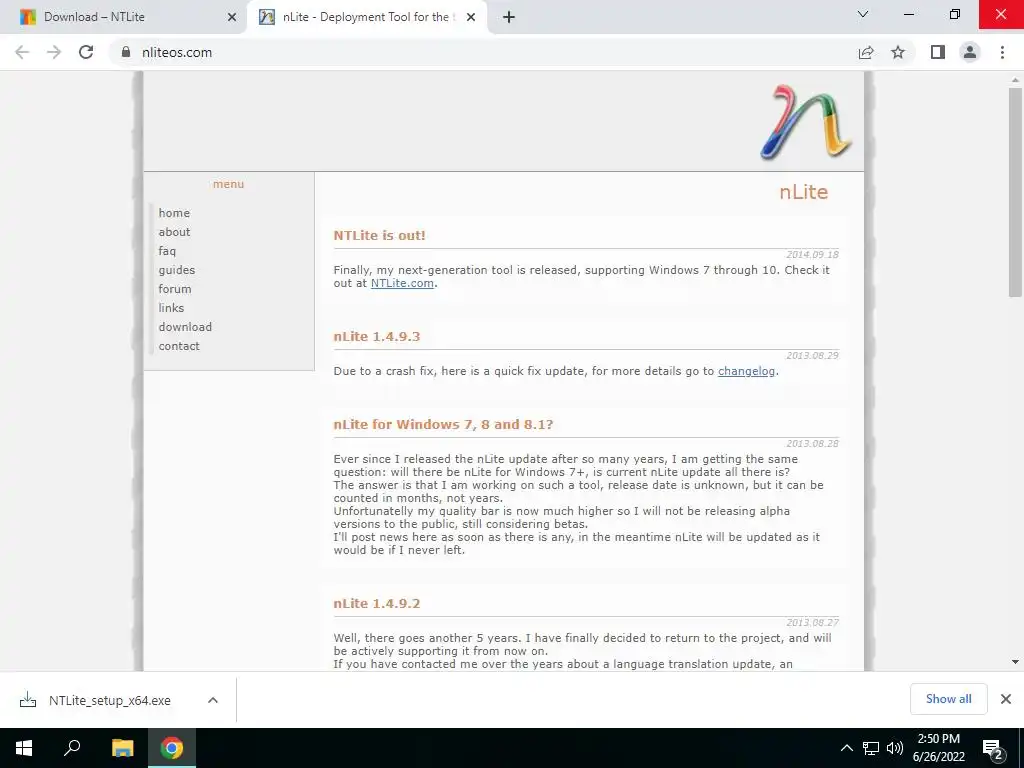
Task: Click the scrollbar up arrow
Action: click(x=1015, y=80)
